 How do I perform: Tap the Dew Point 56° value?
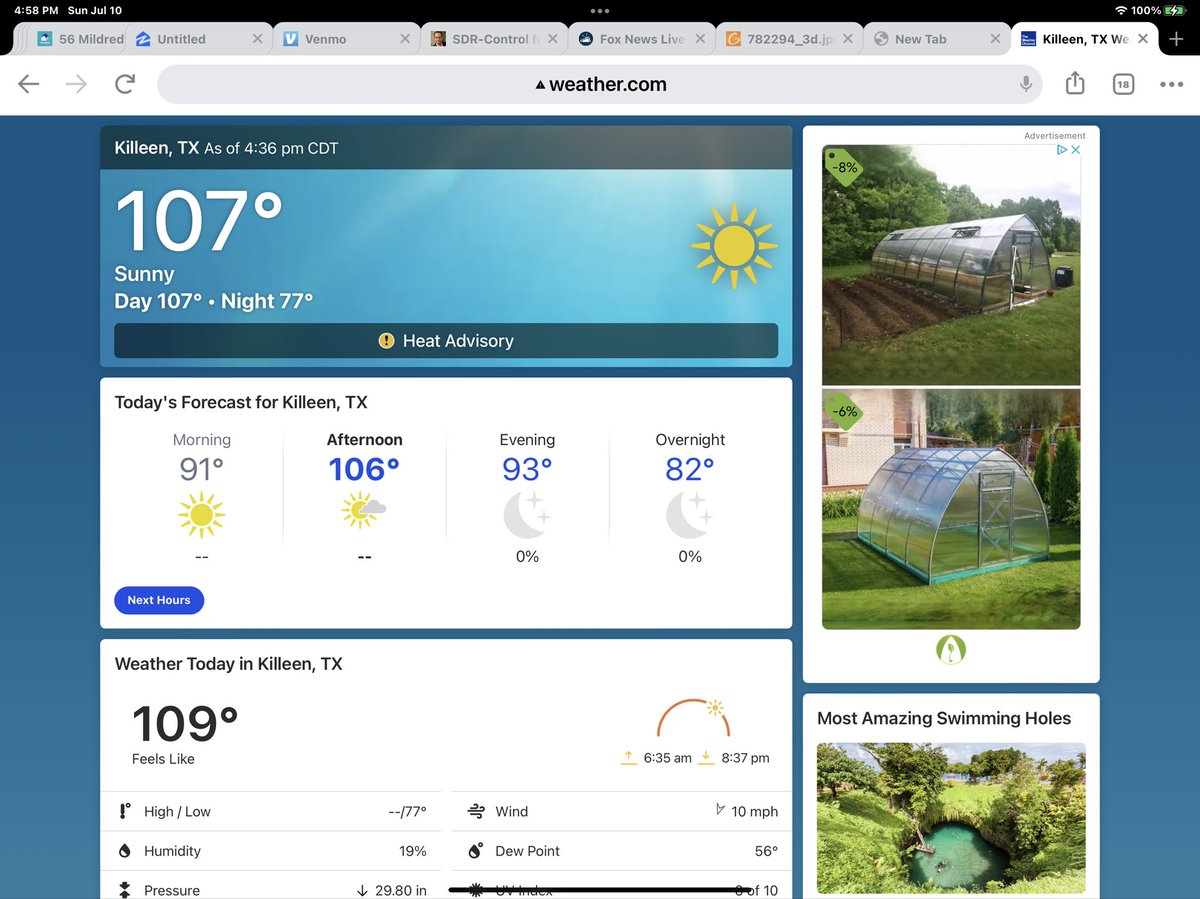tap(766, 851)
